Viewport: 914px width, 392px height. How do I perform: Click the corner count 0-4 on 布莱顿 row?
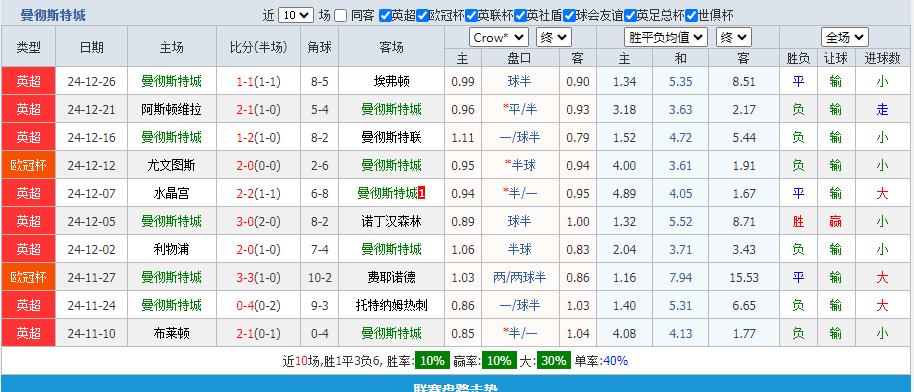click(x=319, y=334)
